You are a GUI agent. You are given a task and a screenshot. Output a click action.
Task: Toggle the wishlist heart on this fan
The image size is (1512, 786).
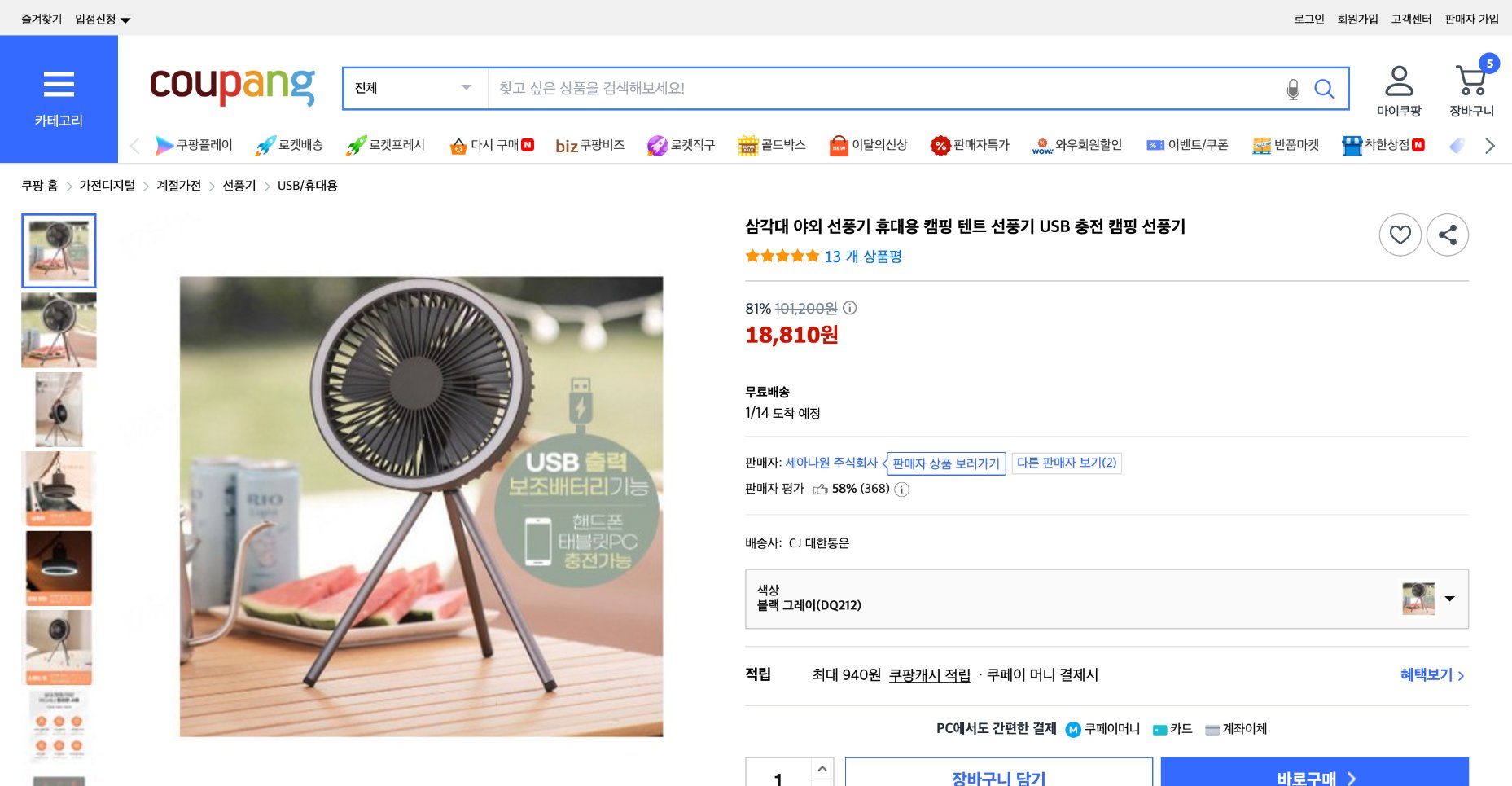tap(1400, 235)
